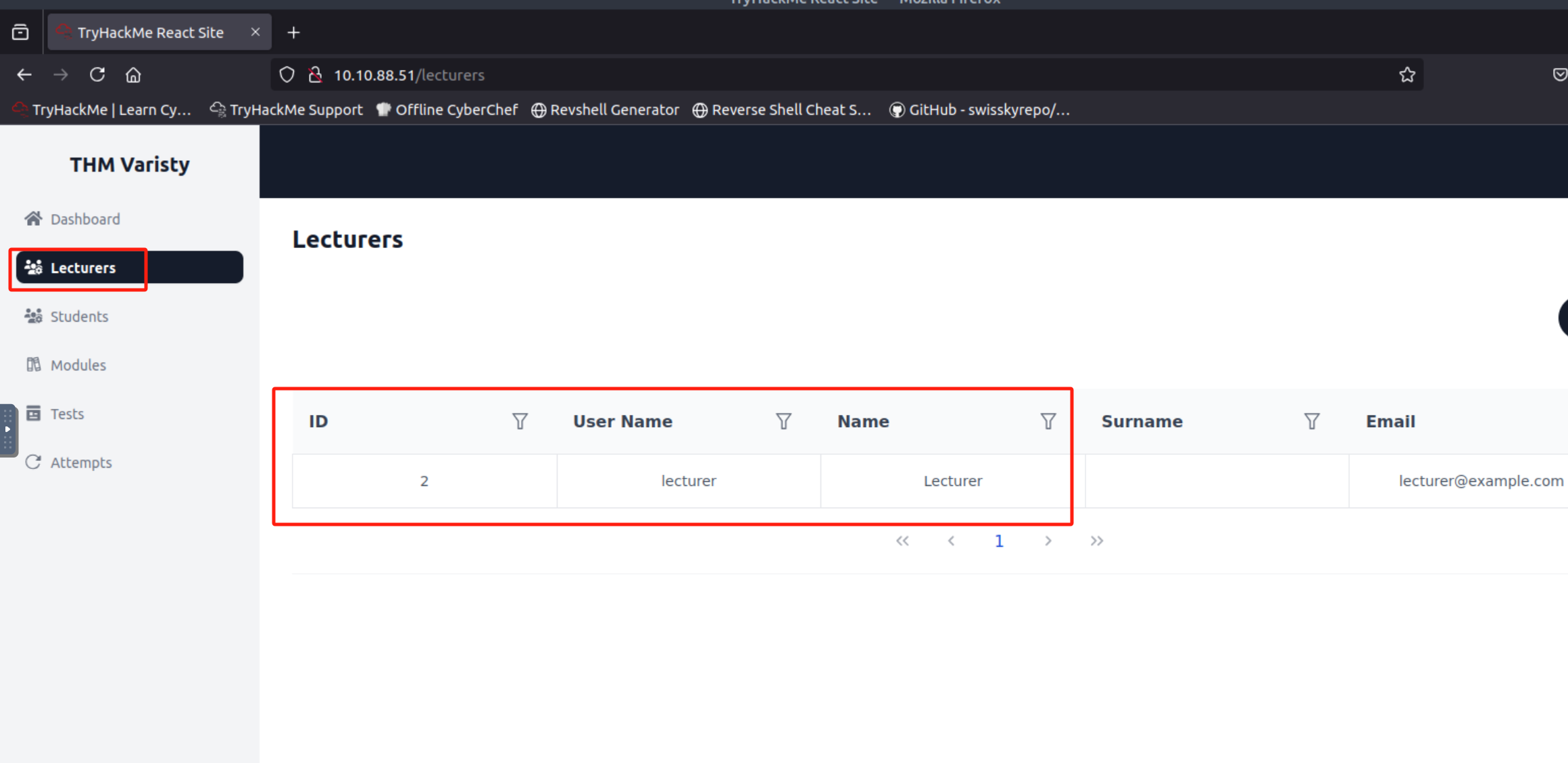Viewport: 1568px width, 763px height.
Task: Click the Name column filter icon
Action: [1048, 422]
